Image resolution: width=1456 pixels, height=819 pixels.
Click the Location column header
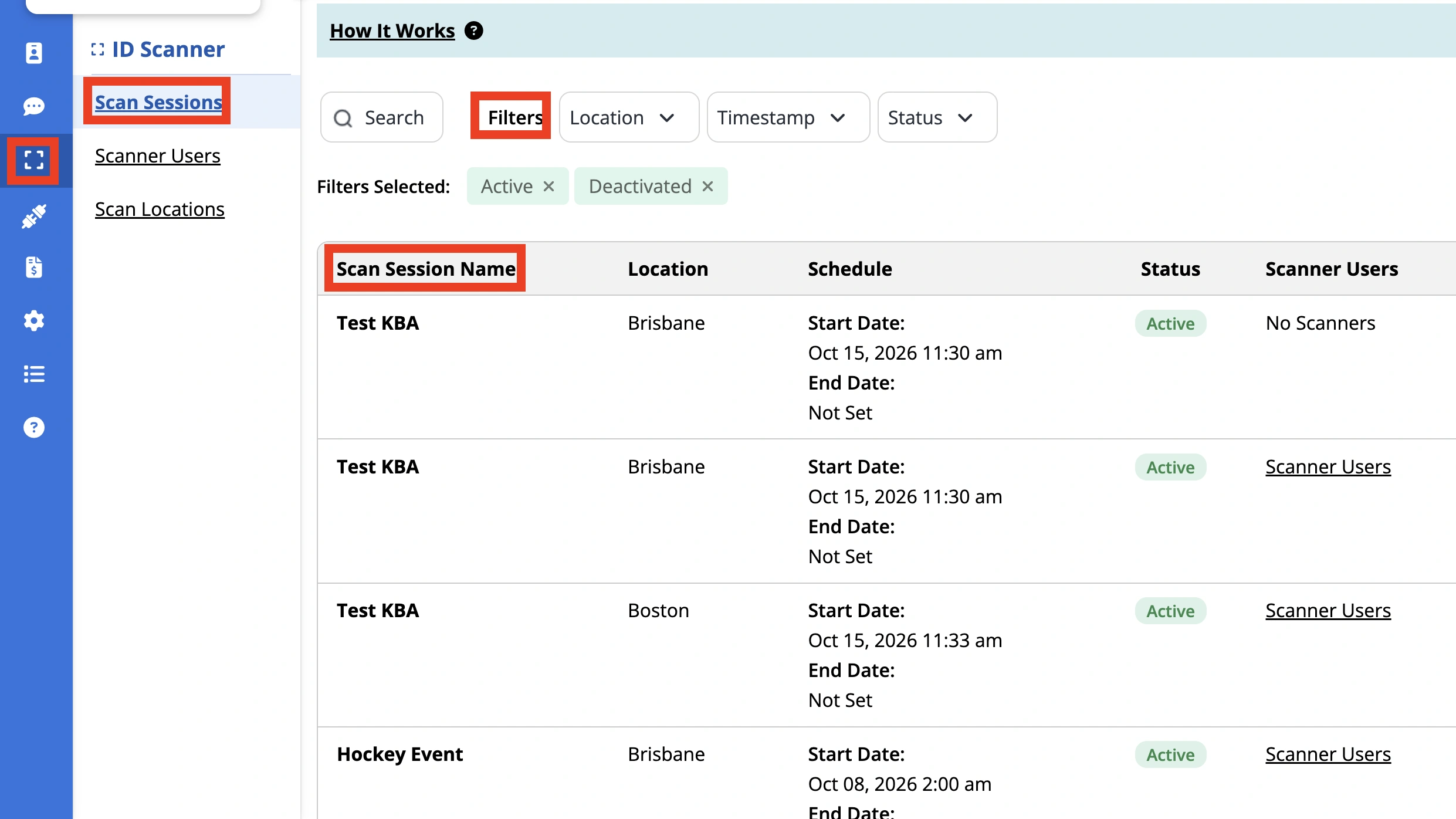pyautogui.click(x=668, y=269)
